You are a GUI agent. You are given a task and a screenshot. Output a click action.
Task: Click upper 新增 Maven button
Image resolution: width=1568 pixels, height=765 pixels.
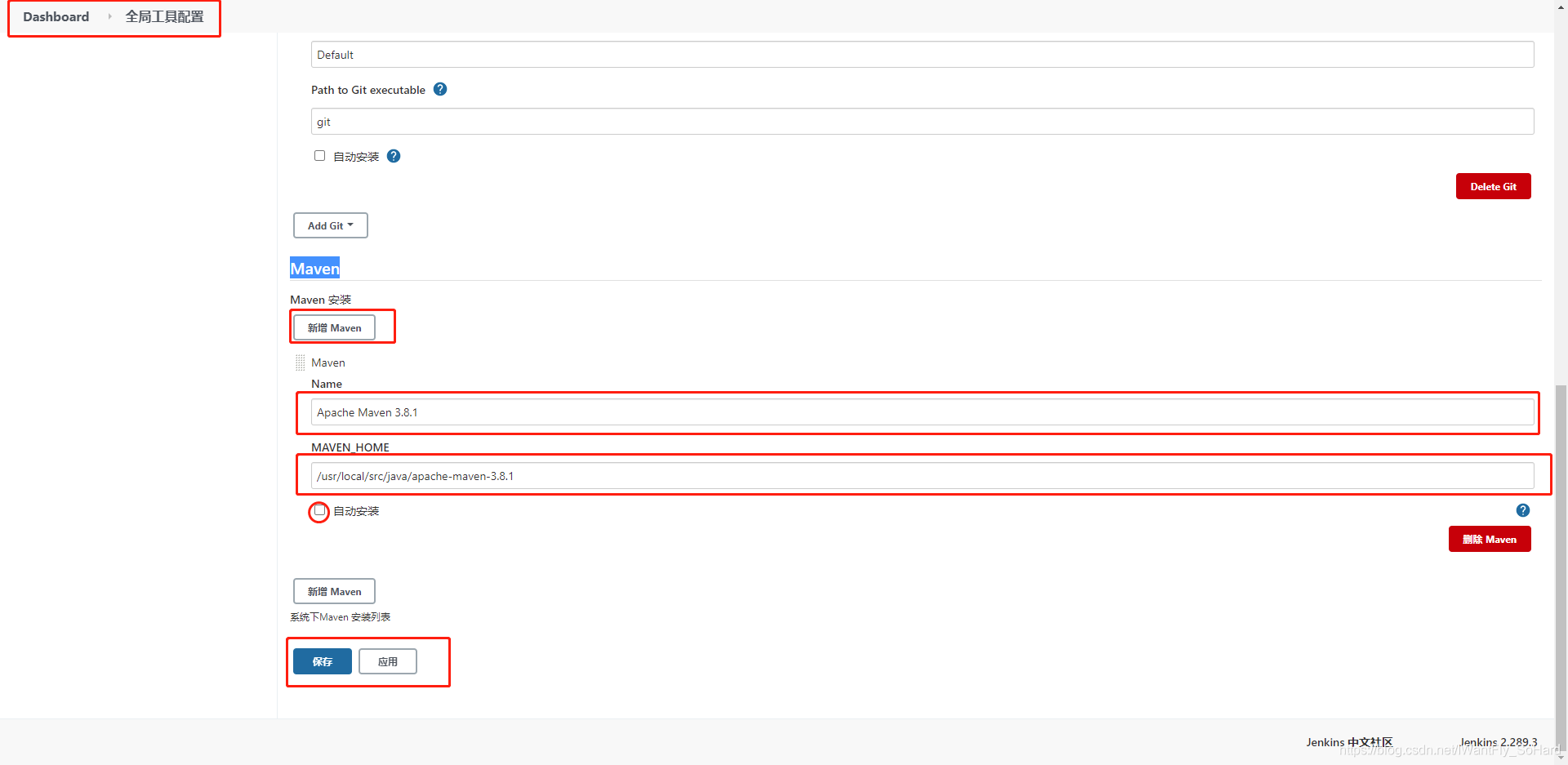coord(334,327)
